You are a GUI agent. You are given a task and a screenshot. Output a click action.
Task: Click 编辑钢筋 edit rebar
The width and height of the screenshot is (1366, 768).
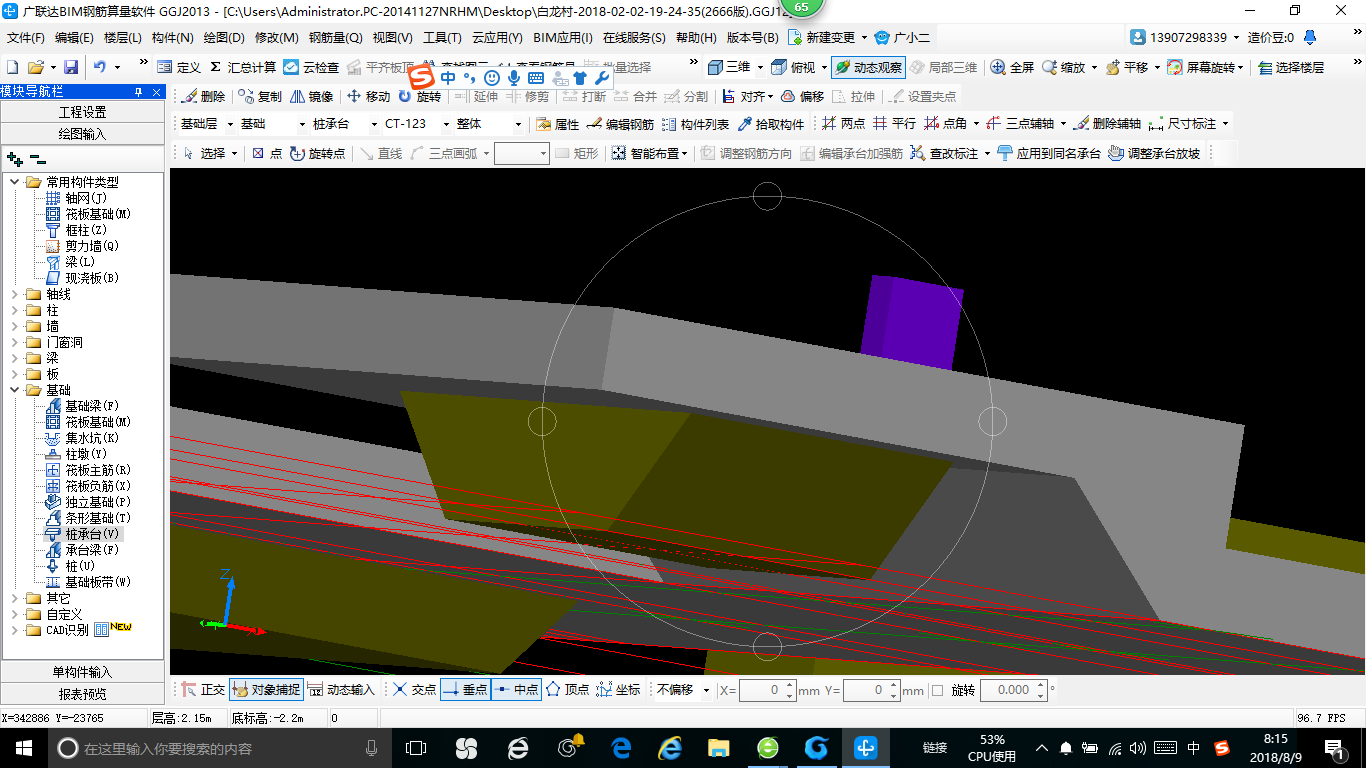coord(620,124)
